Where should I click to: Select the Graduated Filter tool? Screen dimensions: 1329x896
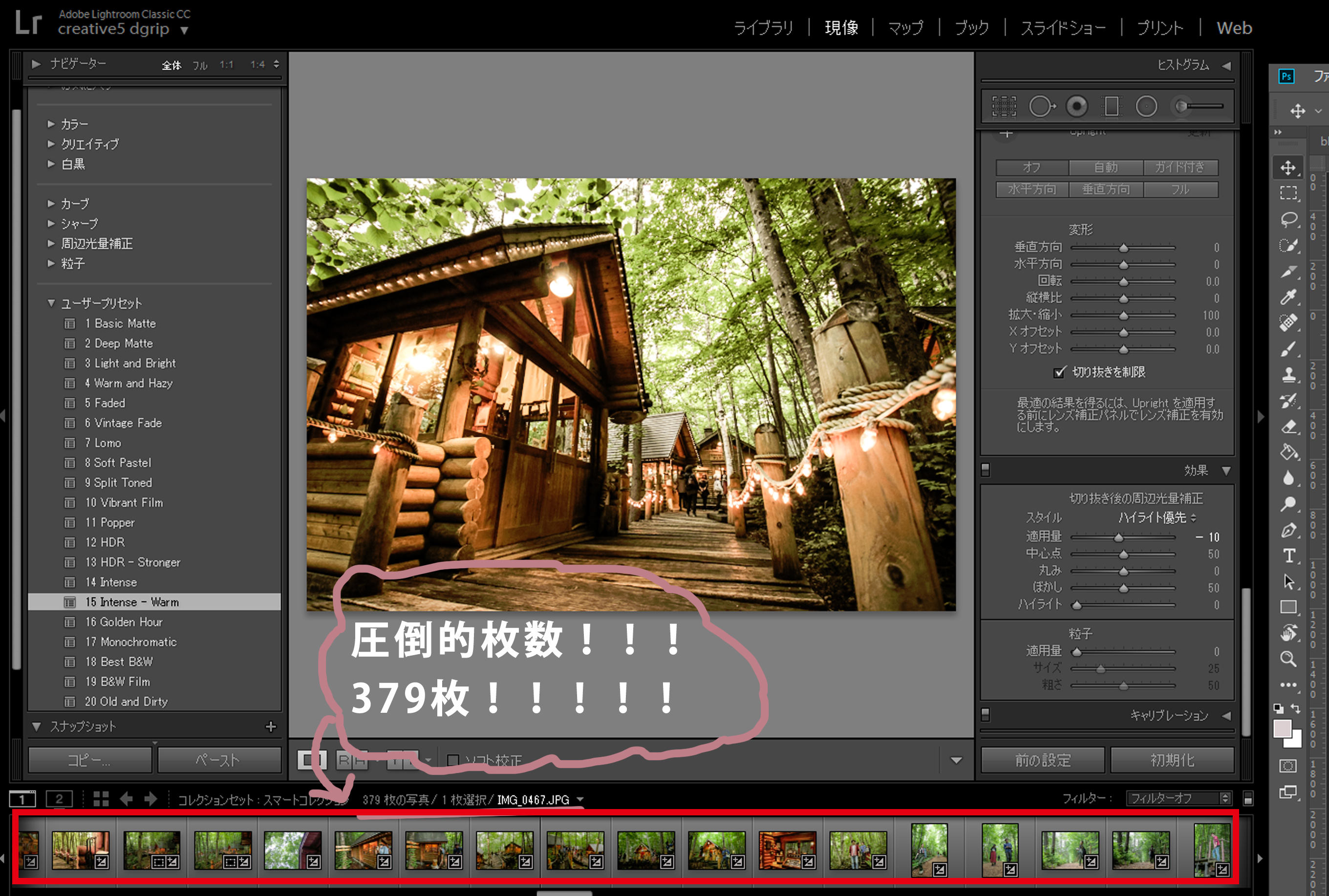coord(1111,107)
